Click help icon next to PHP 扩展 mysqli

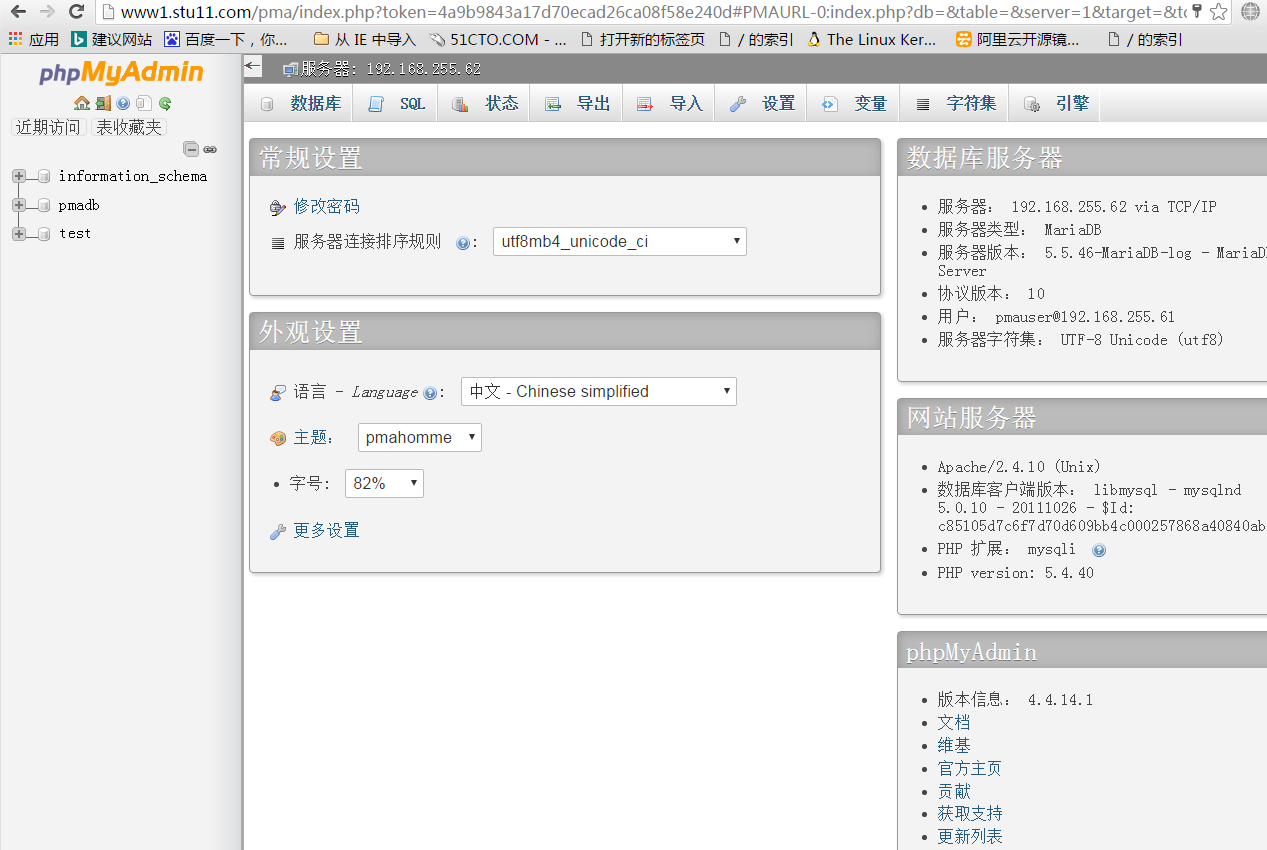[x=1099, y=550]
